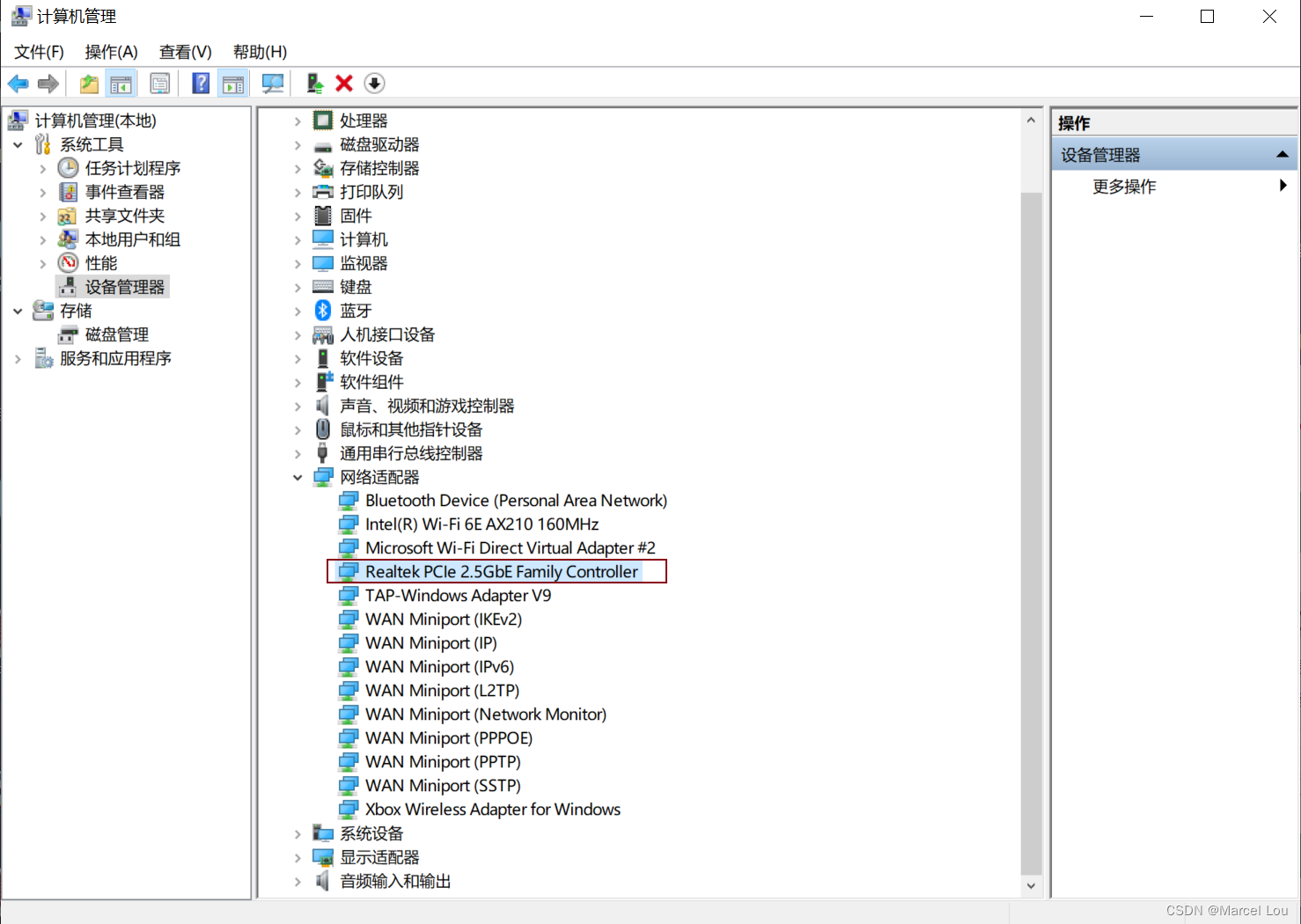Click the Back arrow toolbar icon
Image resolution: width=1301 pixels, height=924 pixels.
[x=18, y=84]
